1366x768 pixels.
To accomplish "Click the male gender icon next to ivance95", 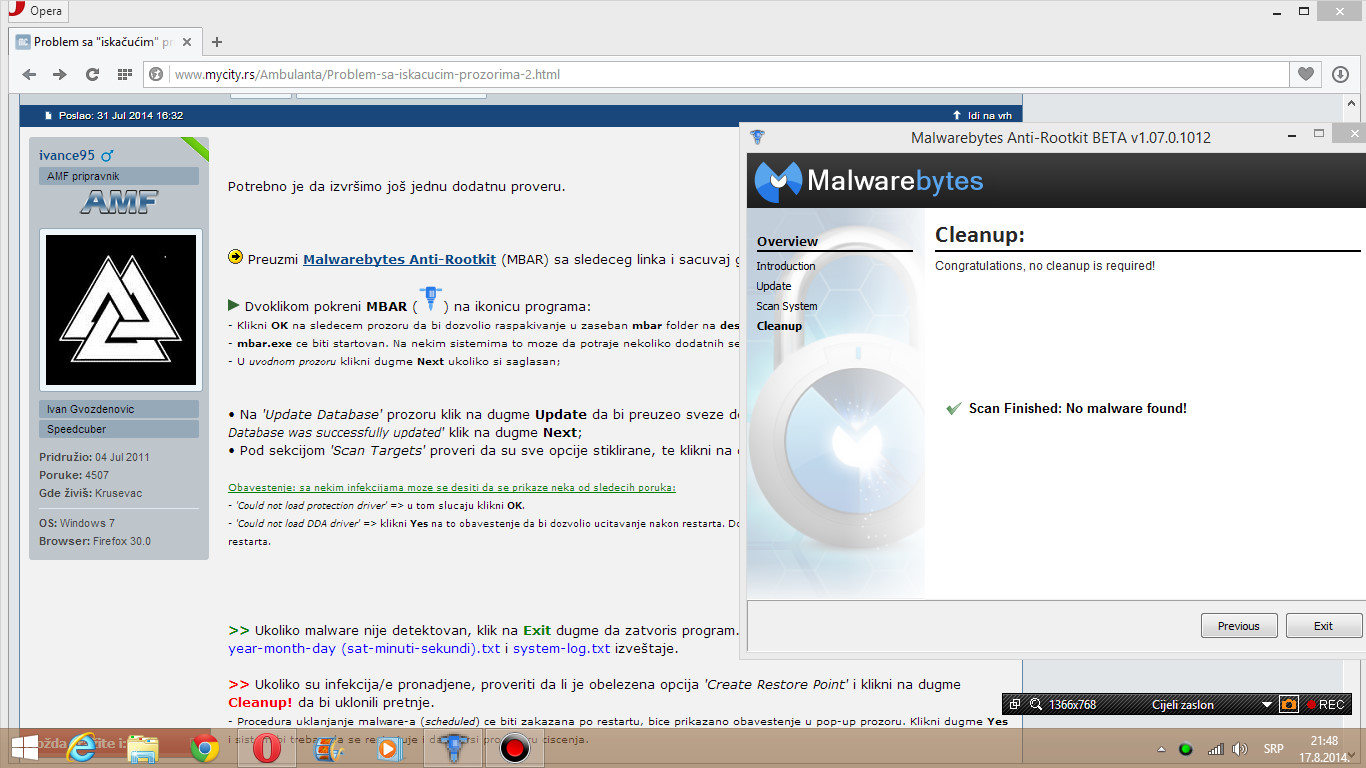I will pyautogui.click(x=108, y=155).
